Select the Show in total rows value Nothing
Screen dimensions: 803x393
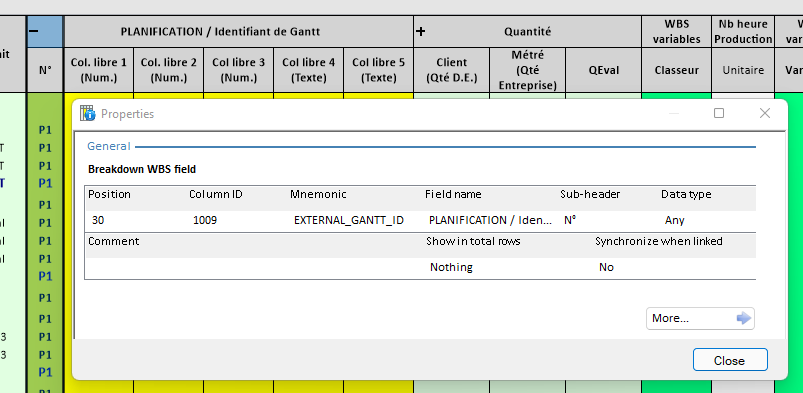click(x=451, y=267)
